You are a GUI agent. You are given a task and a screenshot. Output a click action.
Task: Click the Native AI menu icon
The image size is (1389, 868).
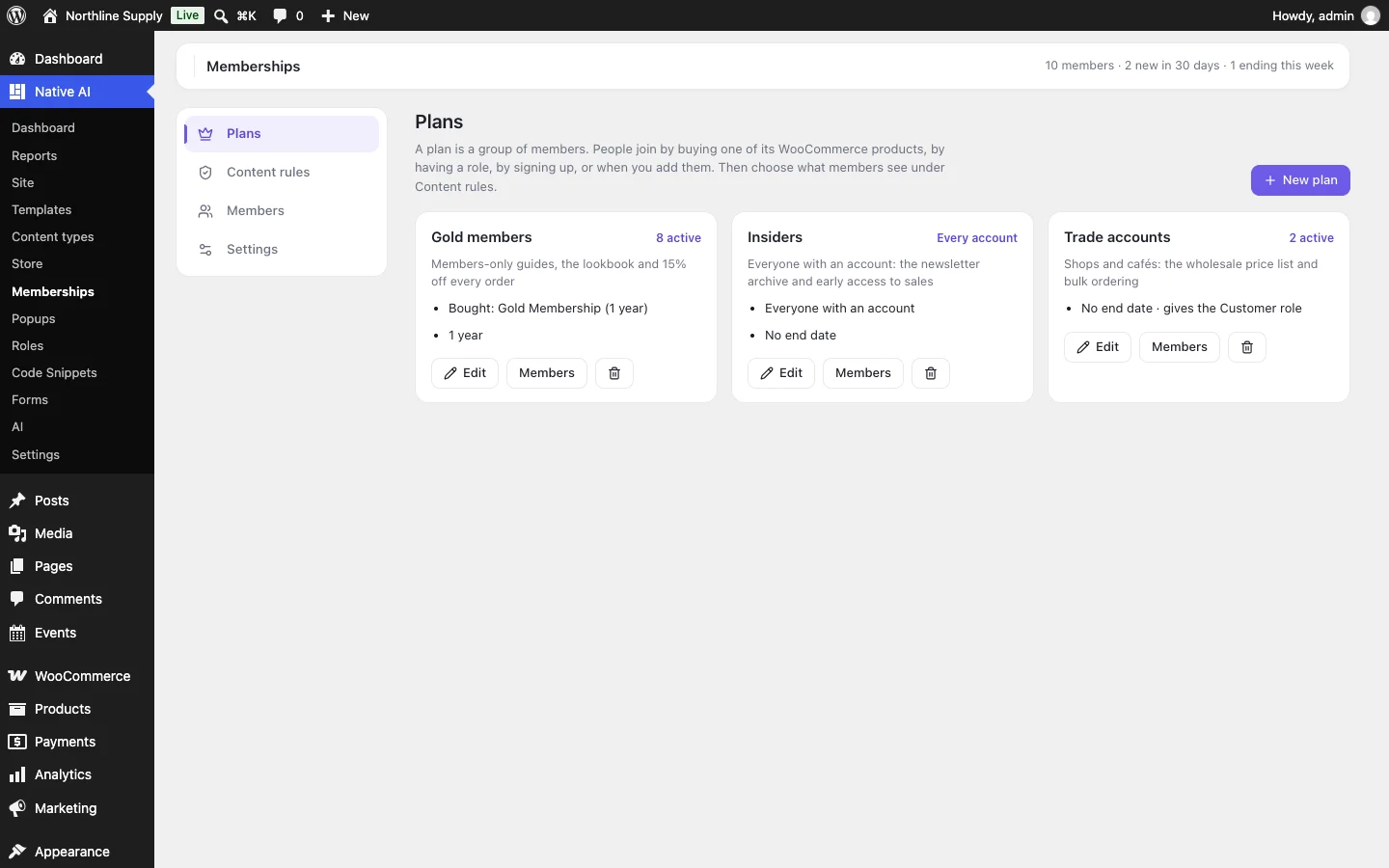[17, 92]
